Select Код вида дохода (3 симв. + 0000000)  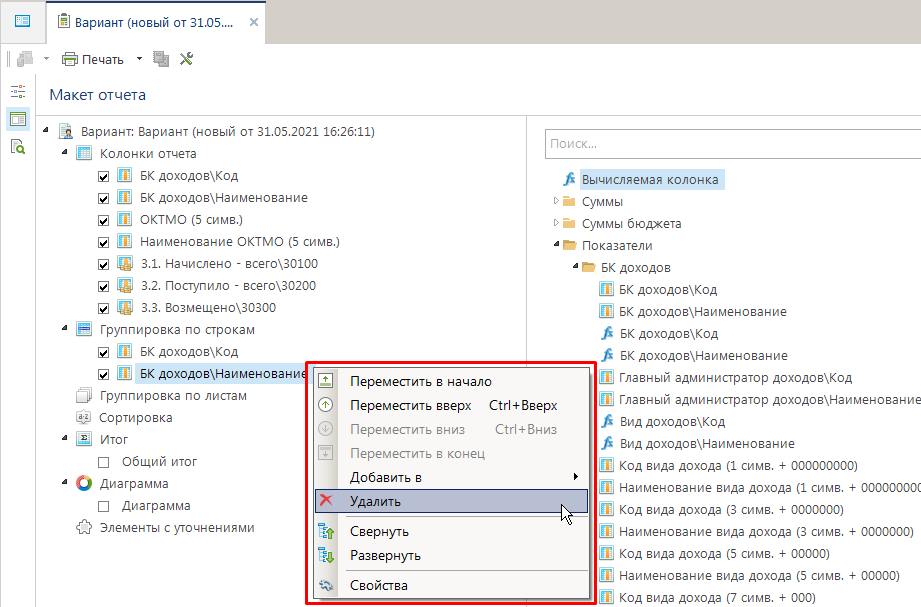click(x=731, y=509)
